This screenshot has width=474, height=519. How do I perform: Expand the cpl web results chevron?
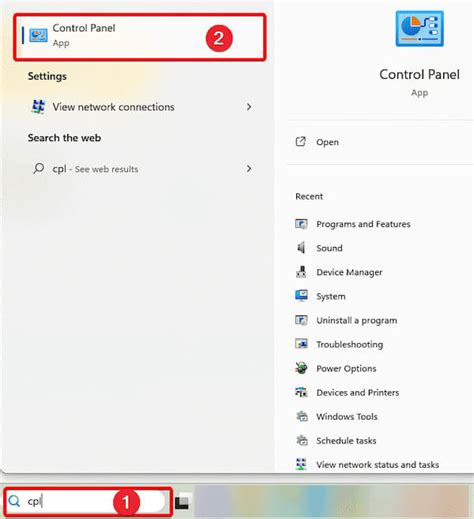(x=249, y=168)
